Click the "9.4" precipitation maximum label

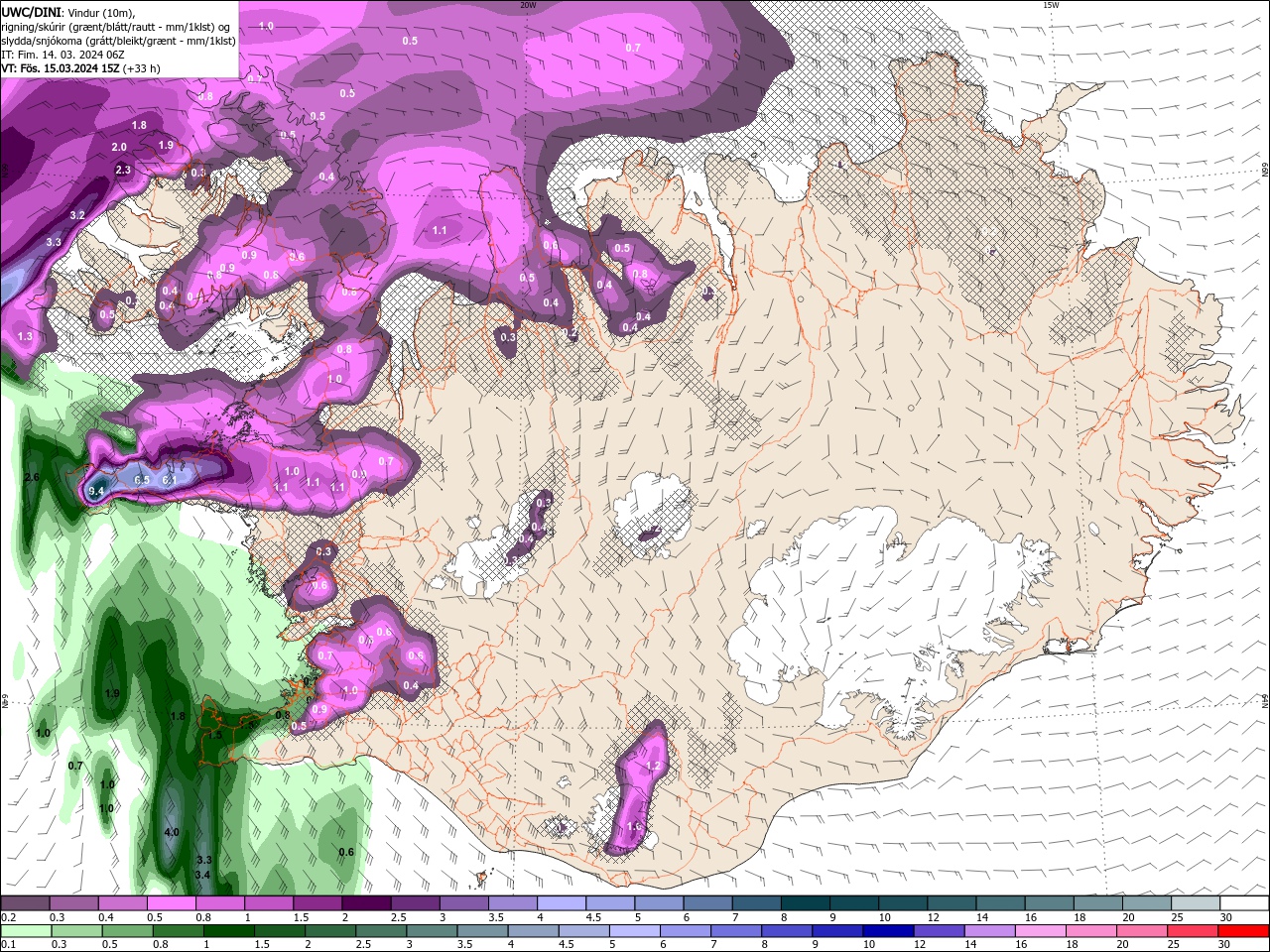[96, 491]
